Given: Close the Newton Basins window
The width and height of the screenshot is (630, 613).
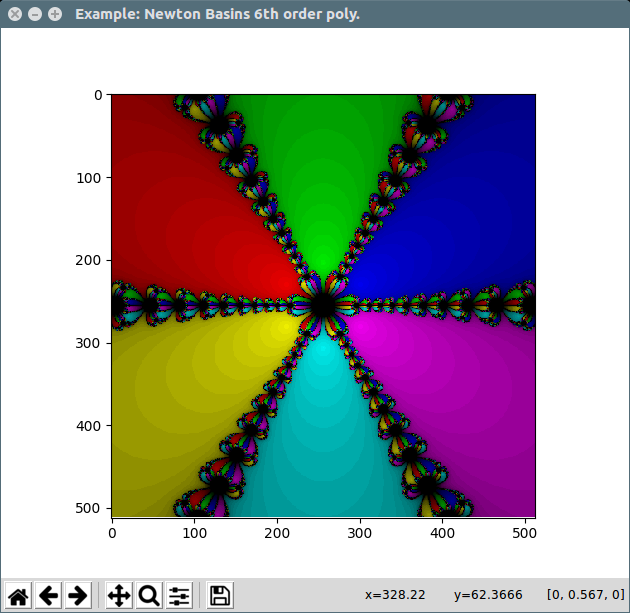Looking at the screenshot, I should pos(14,15).
